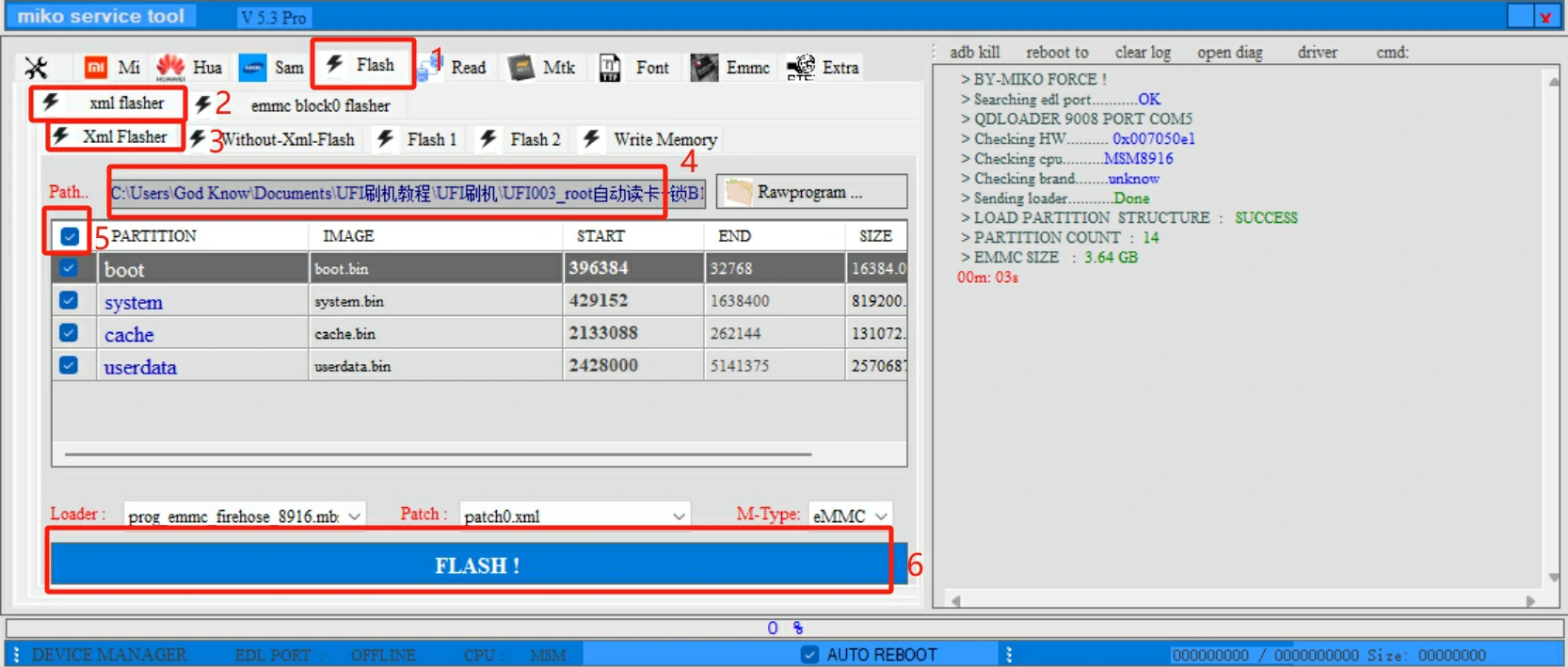
Task: Uncheck the cache partition checkbox
Action: 69,333
